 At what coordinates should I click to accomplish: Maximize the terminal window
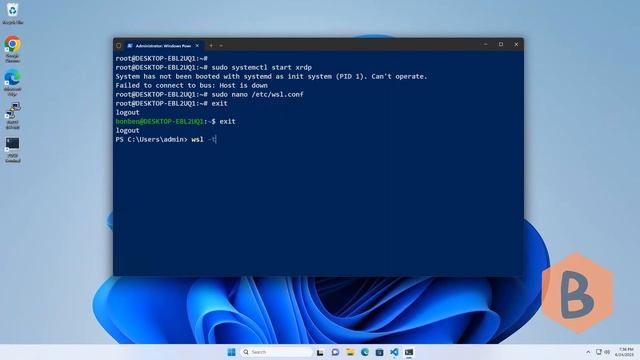[501, 44]
